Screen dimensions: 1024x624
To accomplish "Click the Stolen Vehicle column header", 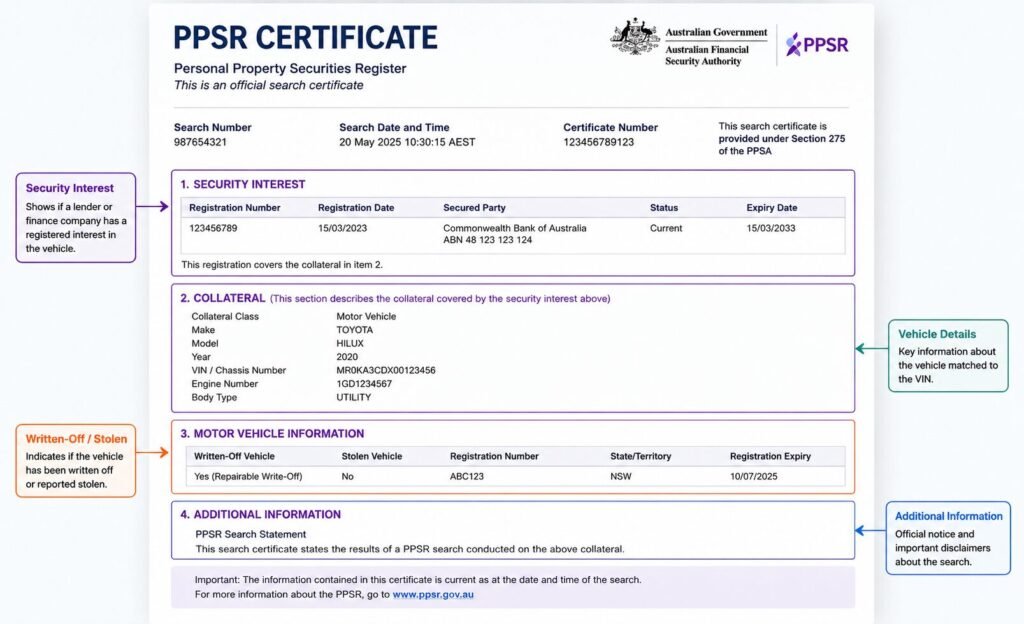I will (372, 456).
